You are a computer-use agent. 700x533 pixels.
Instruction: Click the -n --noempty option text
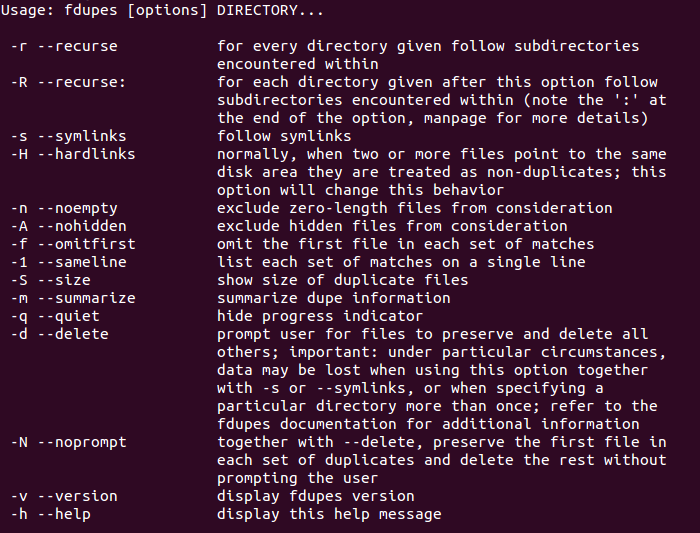point(64,208)
